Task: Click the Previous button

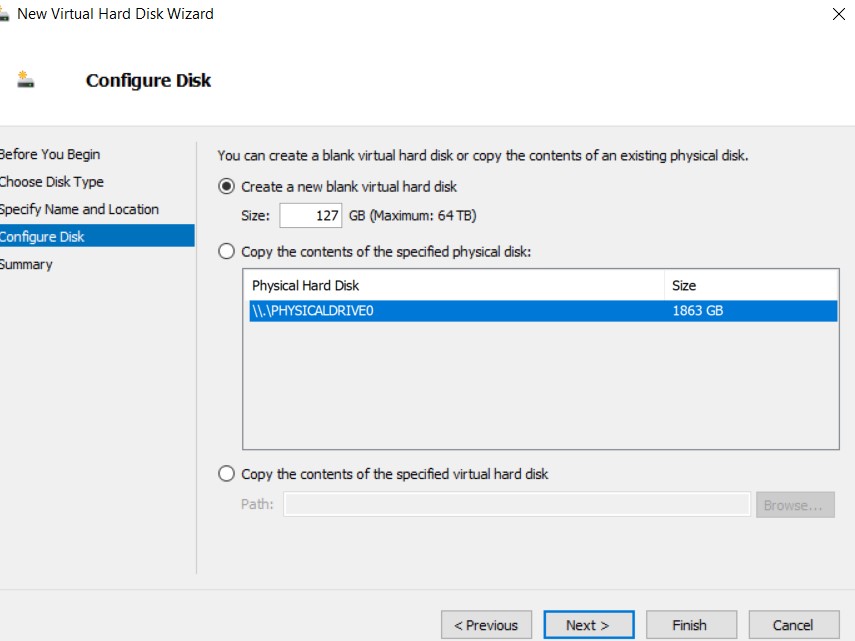Action: tap(486, 624)
